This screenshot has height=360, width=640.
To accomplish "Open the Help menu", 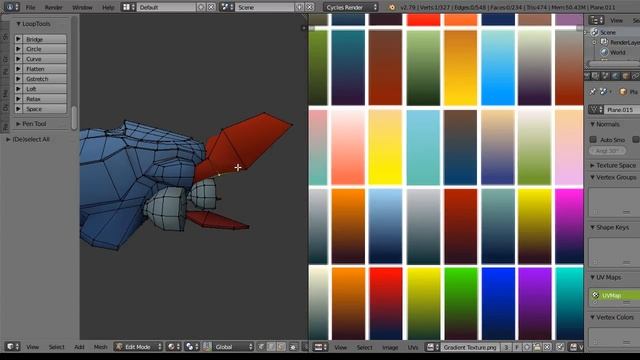I will point(108,7).
